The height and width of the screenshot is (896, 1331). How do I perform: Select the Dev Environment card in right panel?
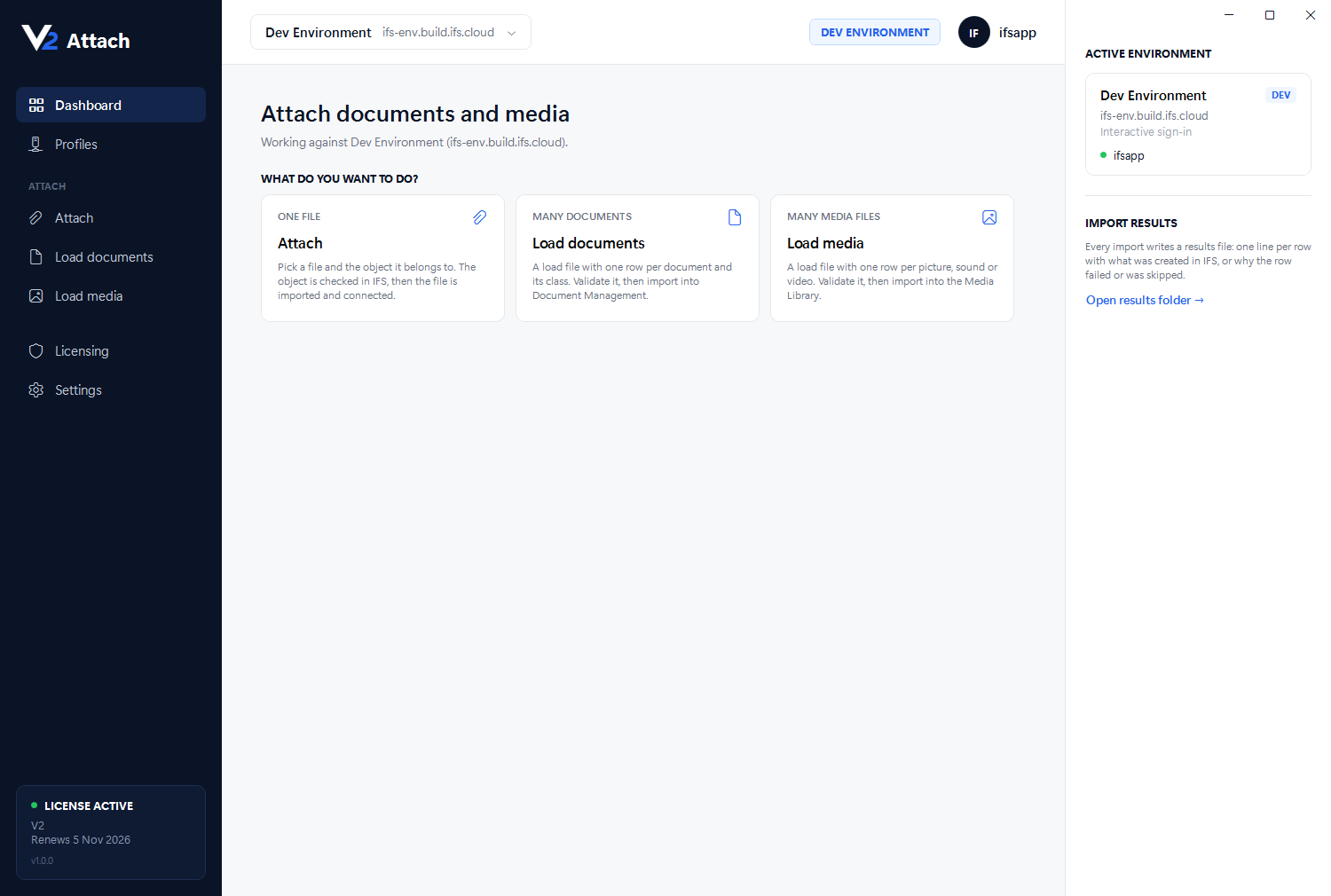click(x=1198, y=124)
